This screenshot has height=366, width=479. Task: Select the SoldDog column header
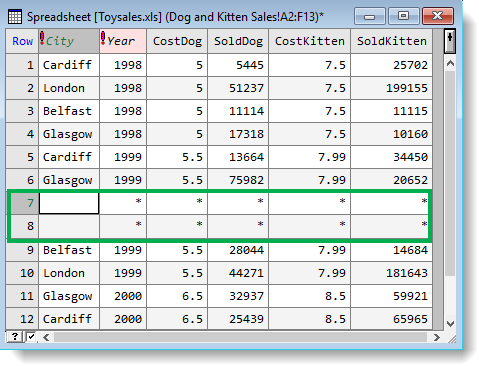coord(238,41)
